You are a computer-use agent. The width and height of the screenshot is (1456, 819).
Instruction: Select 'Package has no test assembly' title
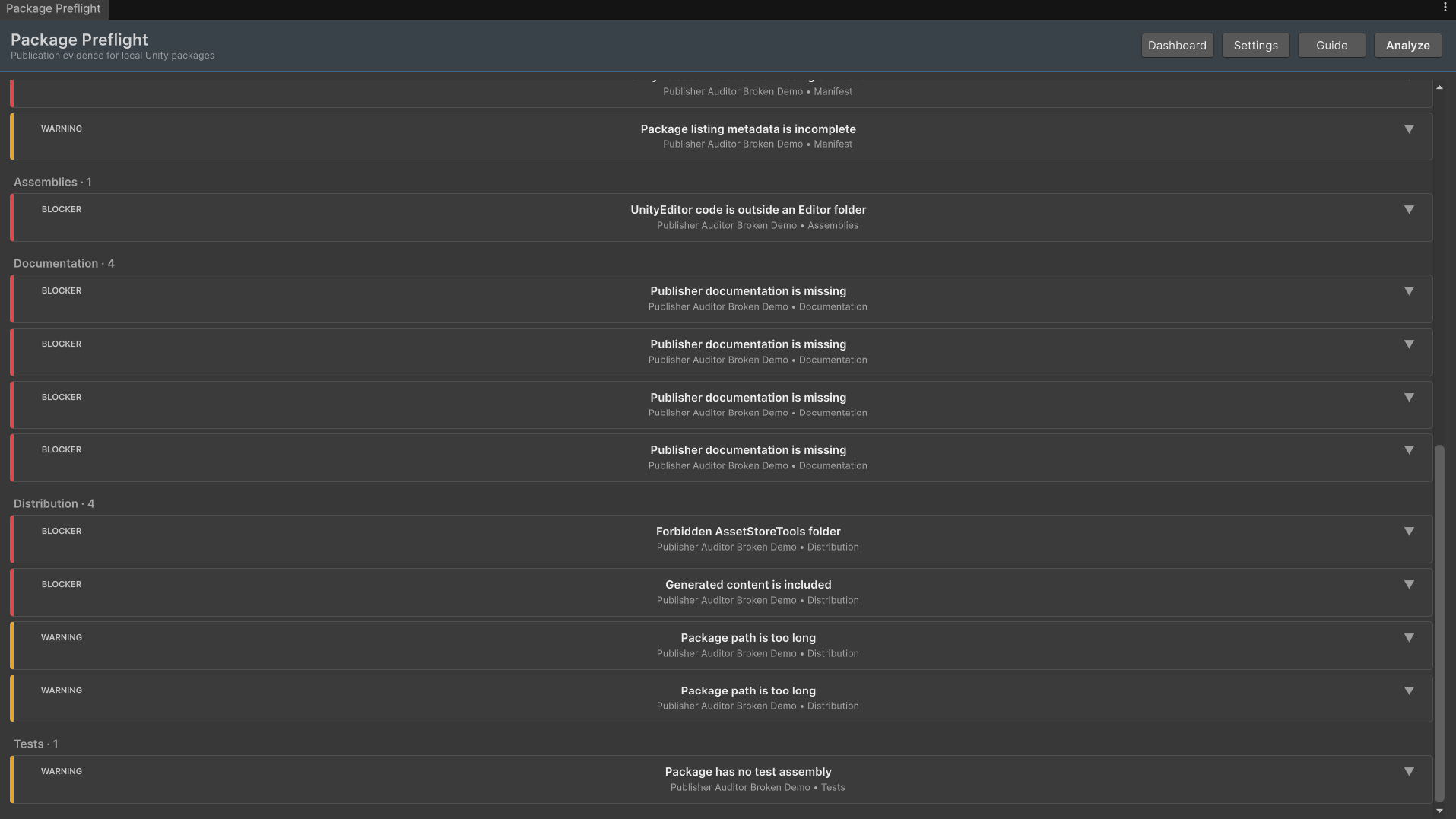click(748, 772)
